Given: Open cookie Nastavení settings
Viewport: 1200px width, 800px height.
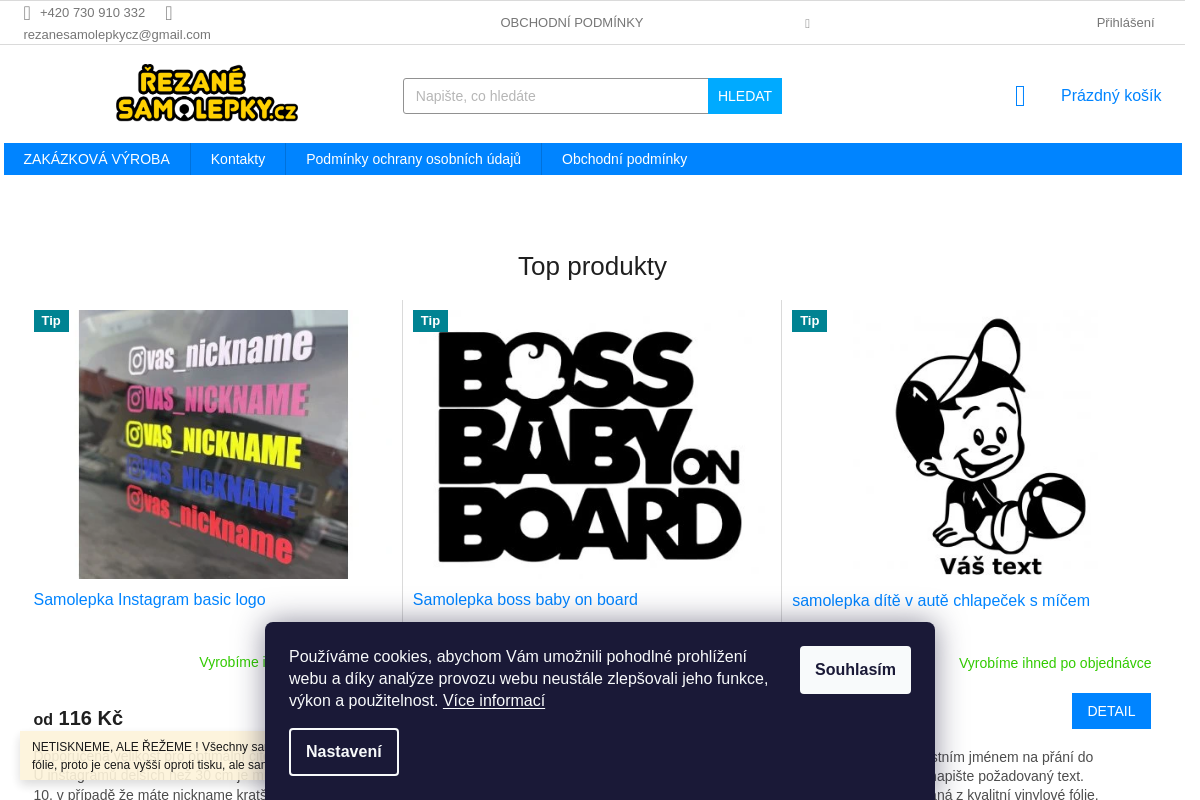Looking at the screenshot, I should point(344,752).
